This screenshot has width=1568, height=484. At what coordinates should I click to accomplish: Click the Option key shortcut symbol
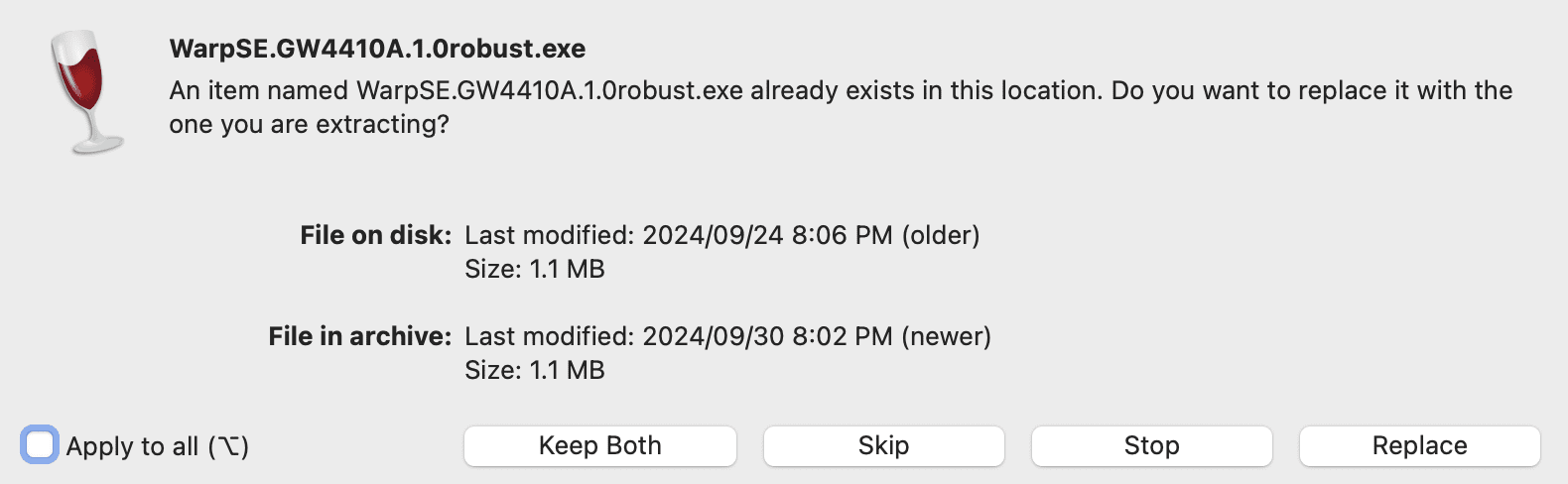coord(229,446)
